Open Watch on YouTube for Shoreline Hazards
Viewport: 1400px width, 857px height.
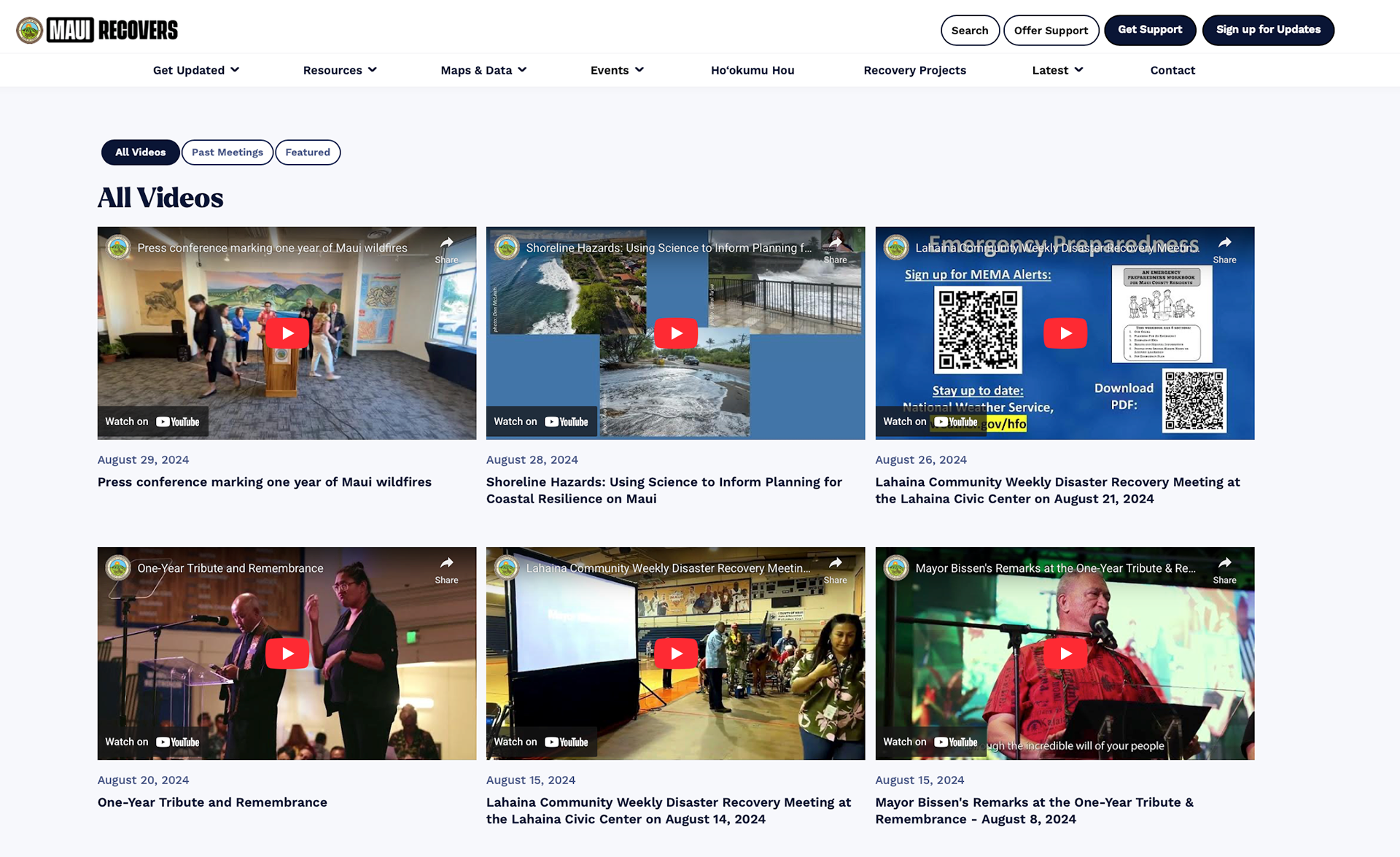(541, 422)
